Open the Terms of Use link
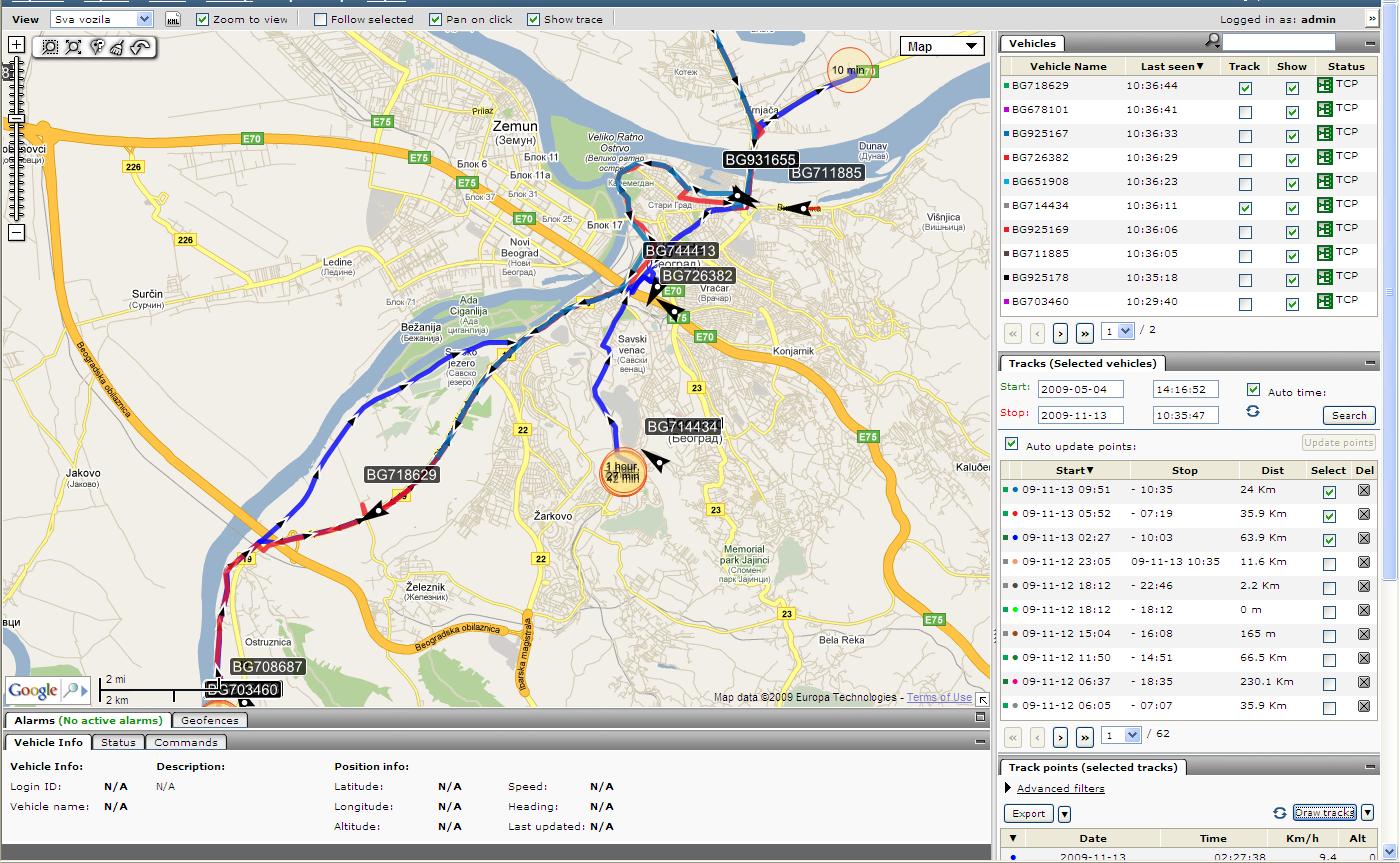1400x863 pixels. tap(939, 698)
